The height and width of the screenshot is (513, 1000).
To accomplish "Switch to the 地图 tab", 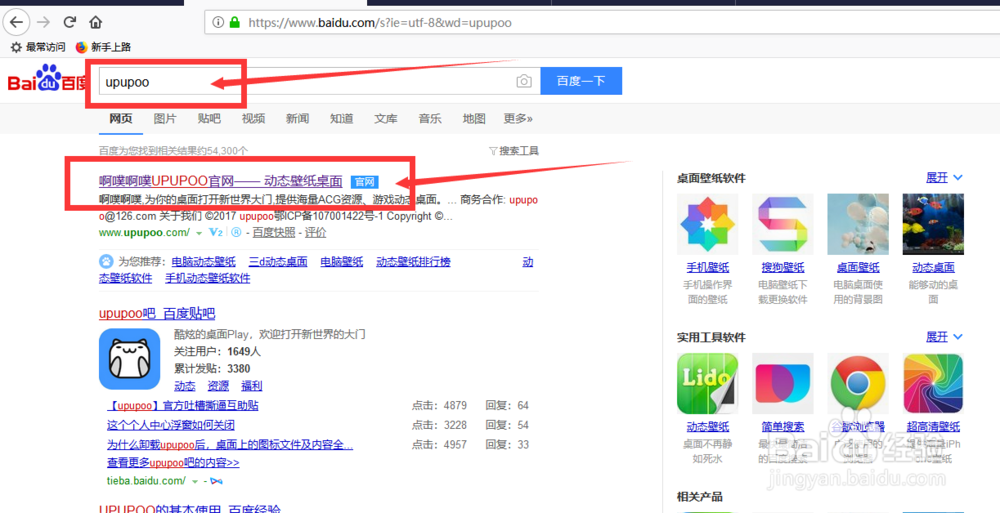I will pos(474,119).
